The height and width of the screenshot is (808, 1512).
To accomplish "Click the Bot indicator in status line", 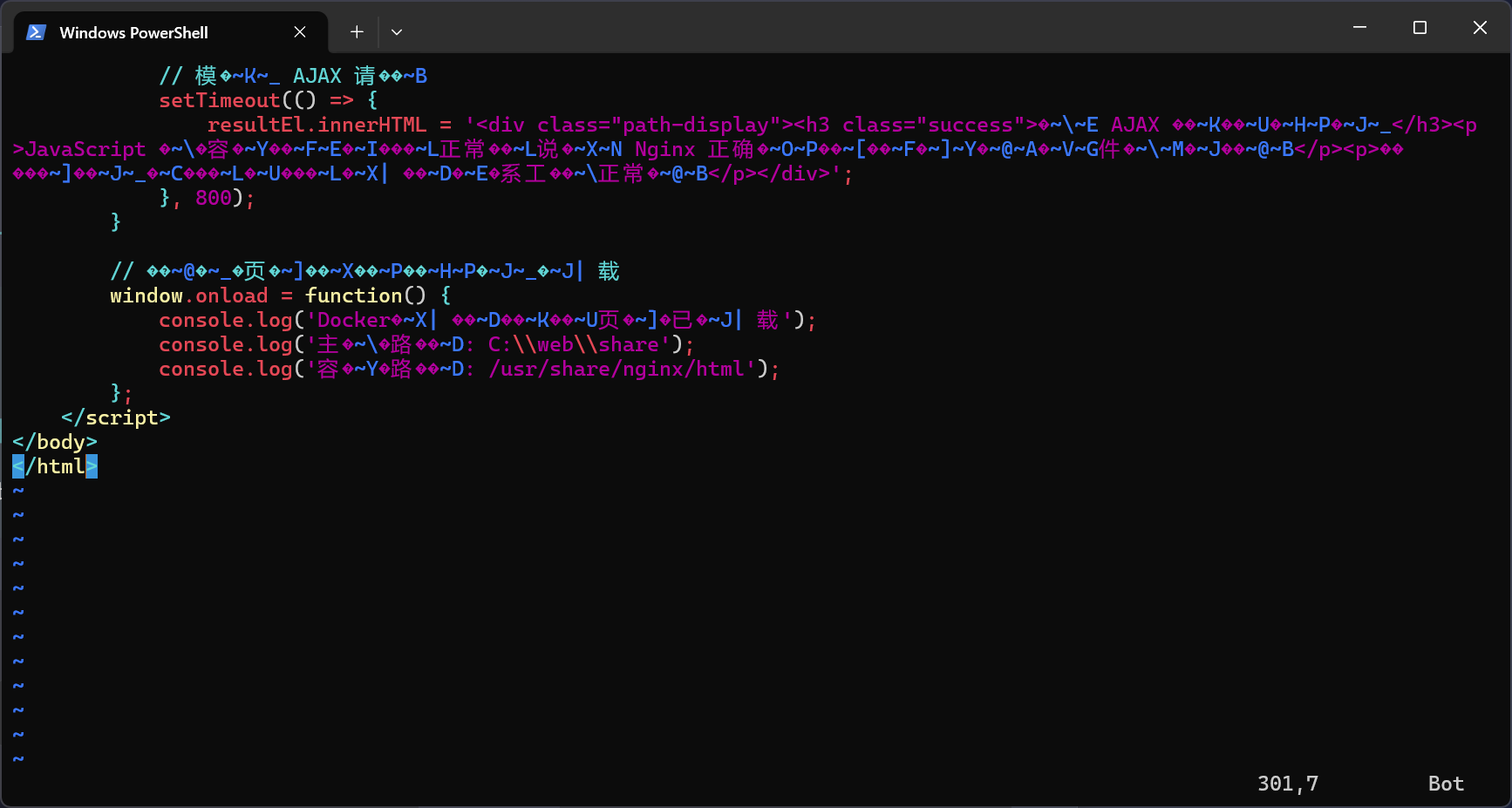I will pyautogui.click(x=1446, y=784).
